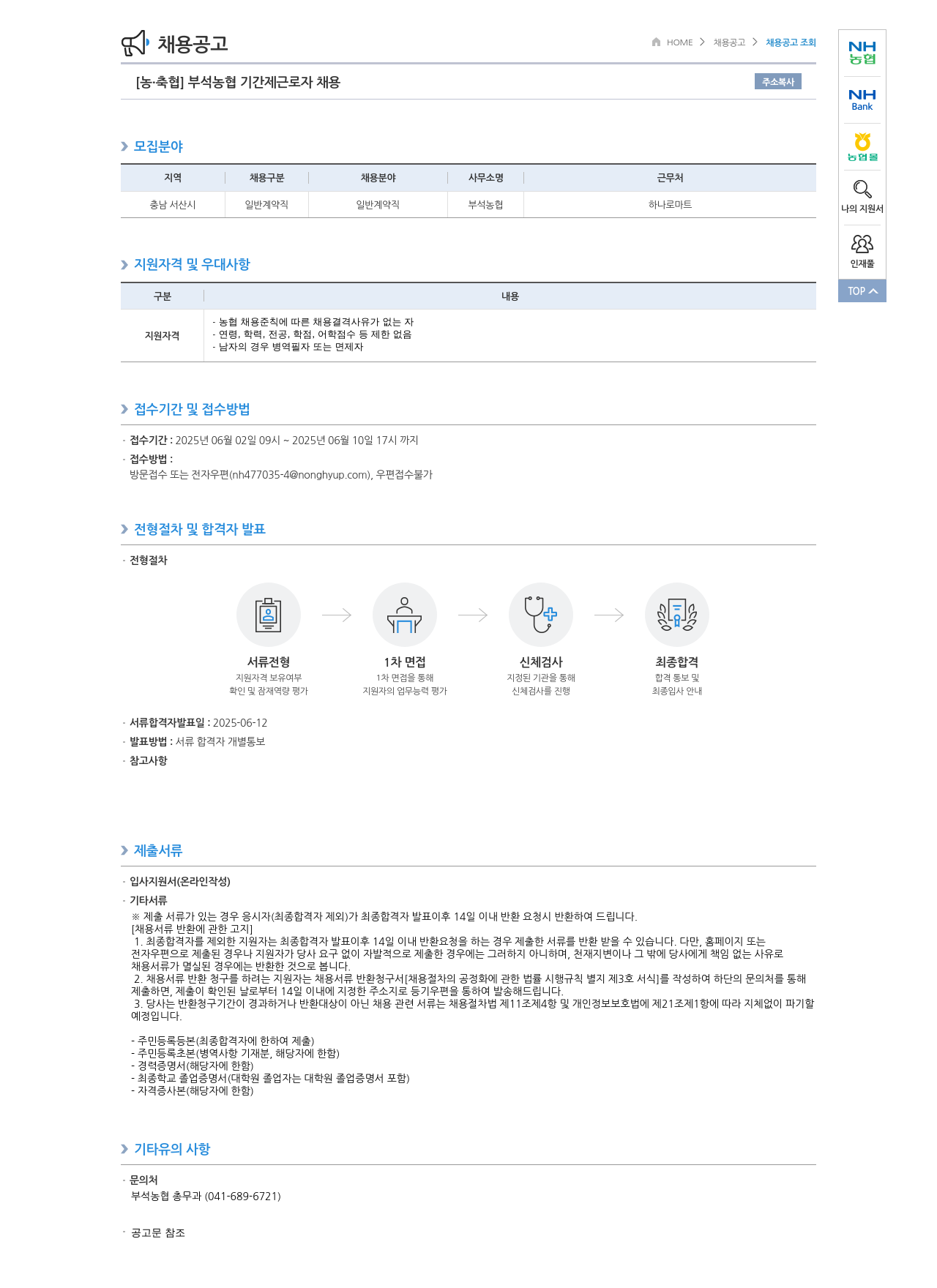Click the 나의 지원서 magnifier icon
The image size is (937, 1288).
tap(862, 189)
